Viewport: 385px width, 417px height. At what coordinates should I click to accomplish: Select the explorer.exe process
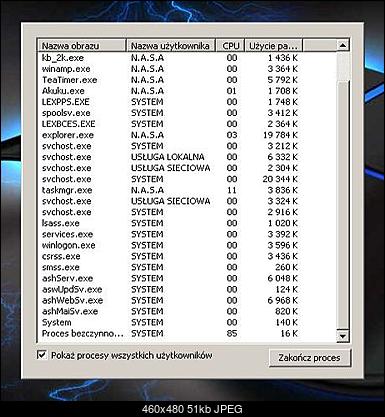point(170,135)
